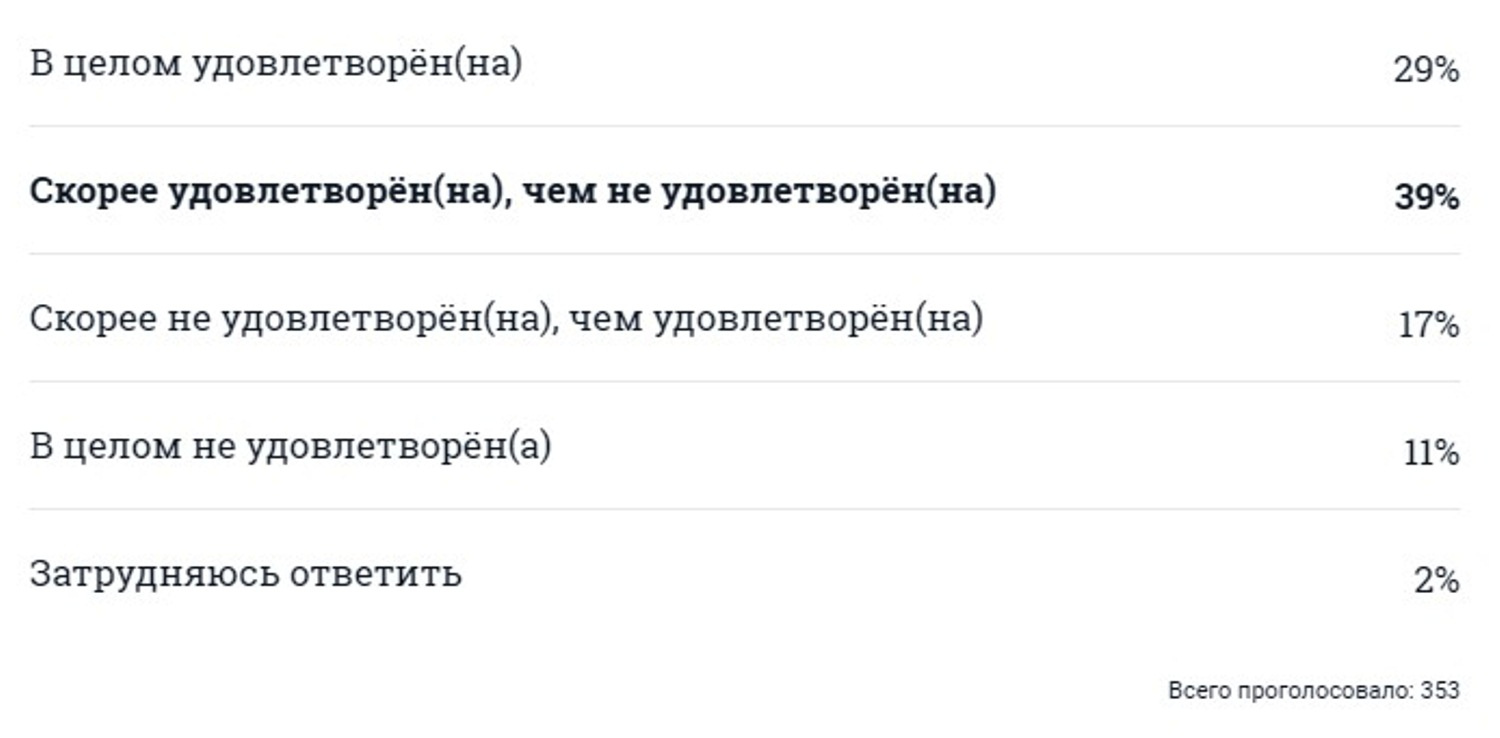Click the "Всего проголосовало: 353" vote total

1314,690
